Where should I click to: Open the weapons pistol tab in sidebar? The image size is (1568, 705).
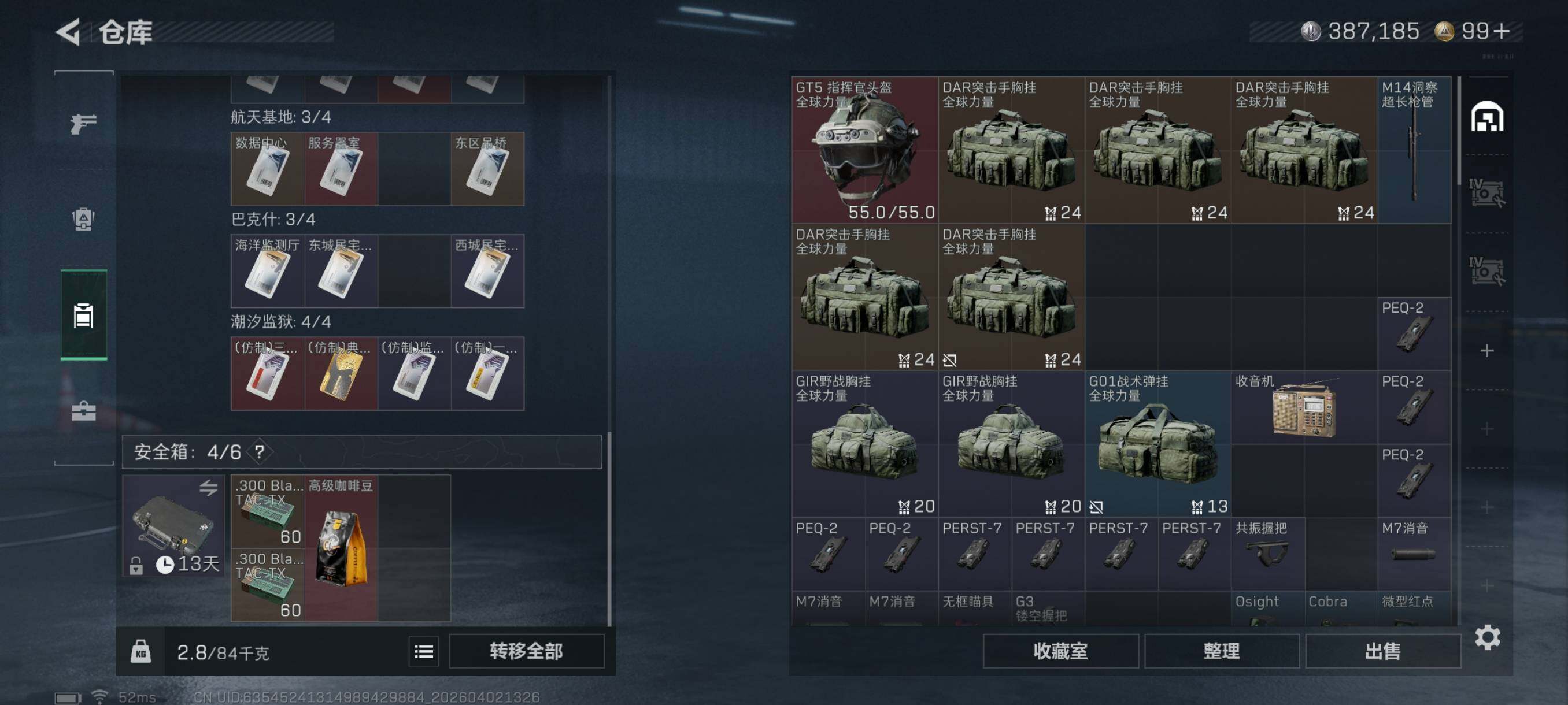[x=83, y=124]
